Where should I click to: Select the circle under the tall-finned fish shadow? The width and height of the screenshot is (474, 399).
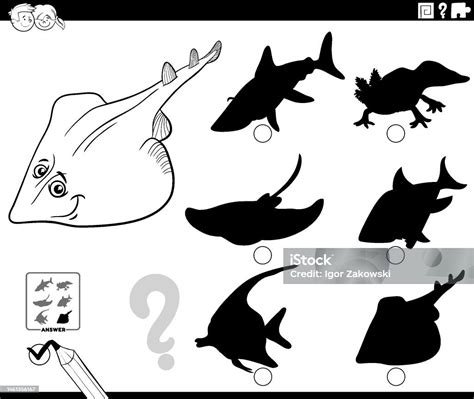(x=396, y=255)
